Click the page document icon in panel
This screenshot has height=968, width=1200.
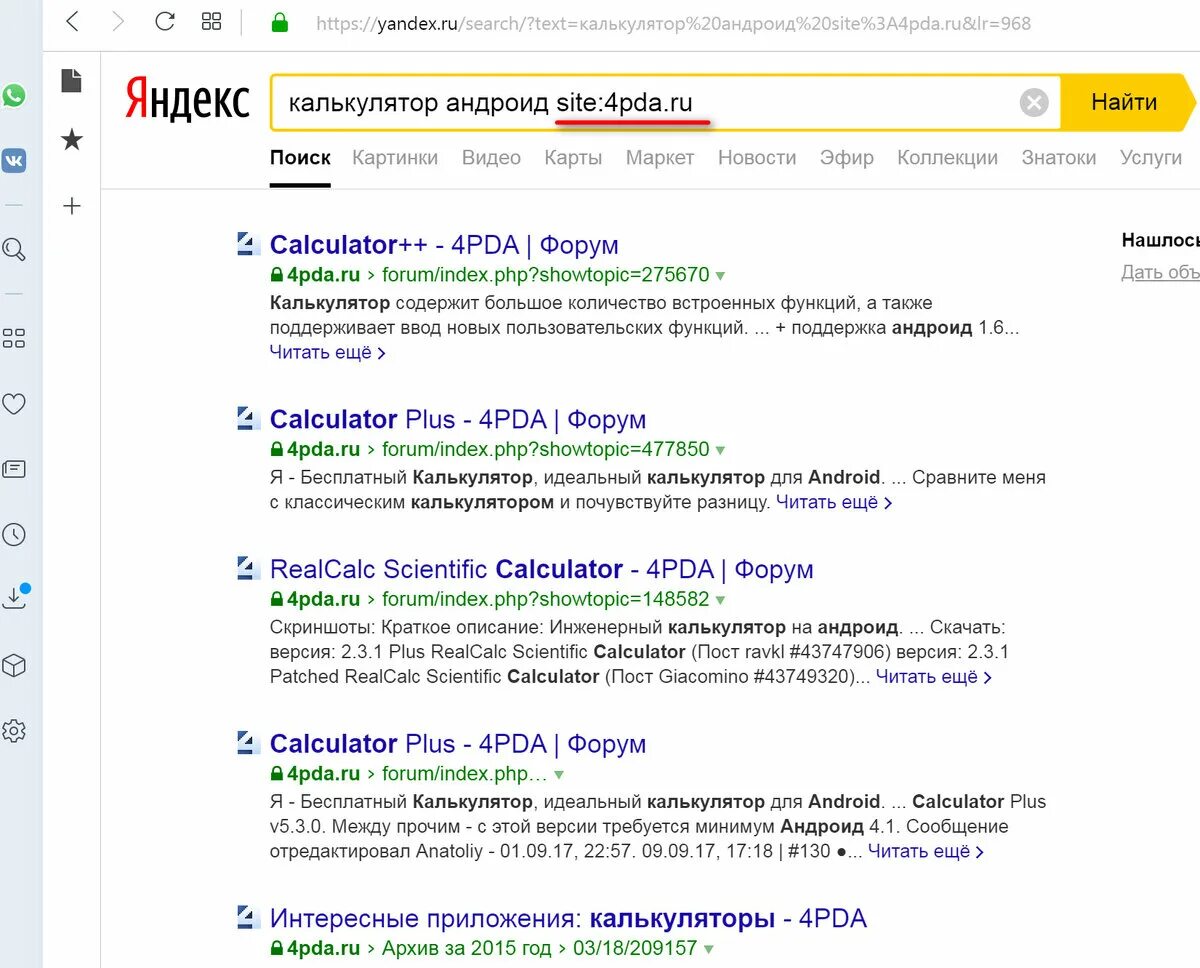click(71, 80)
